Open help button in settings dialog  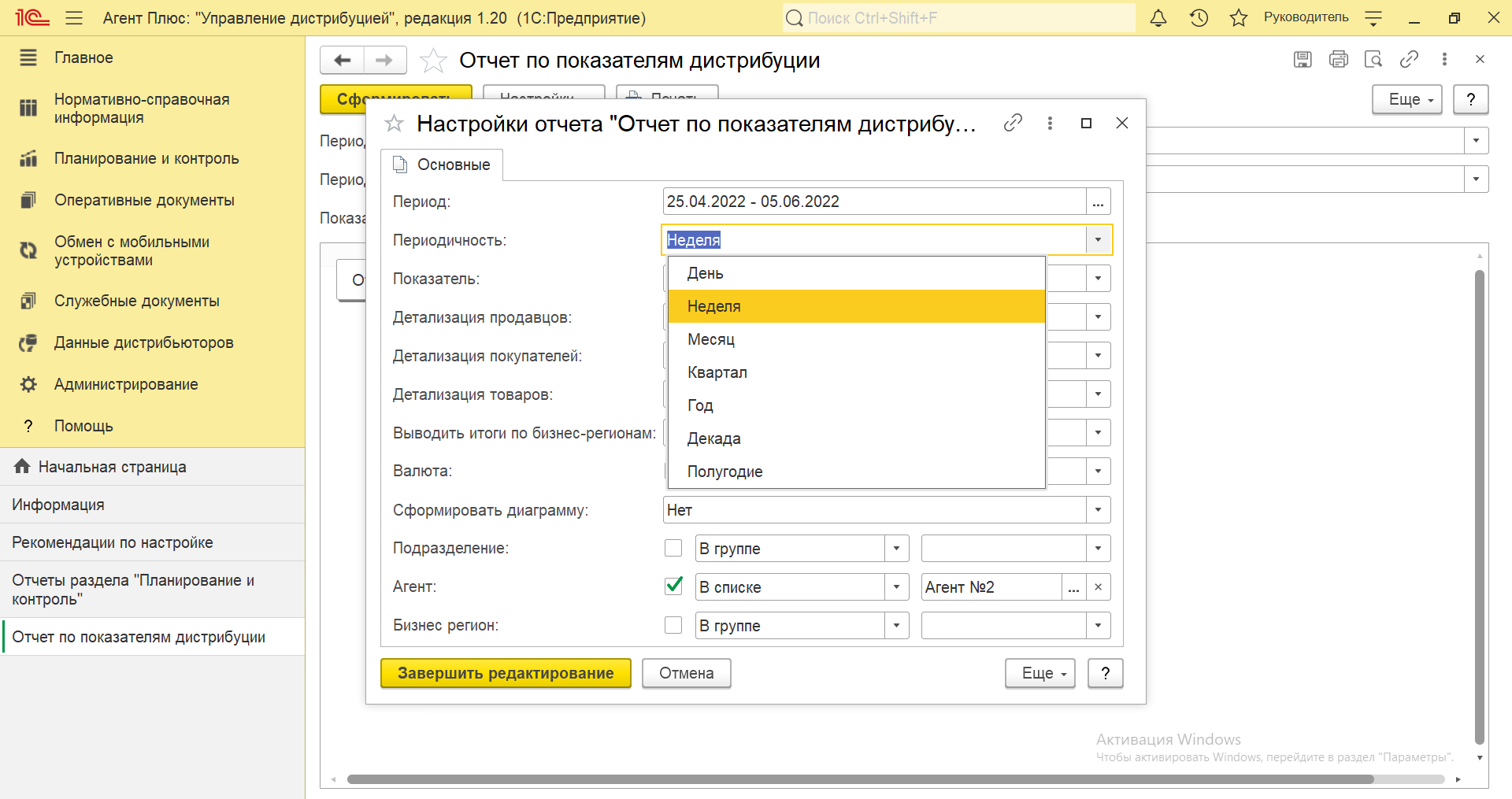point(1106,673)
